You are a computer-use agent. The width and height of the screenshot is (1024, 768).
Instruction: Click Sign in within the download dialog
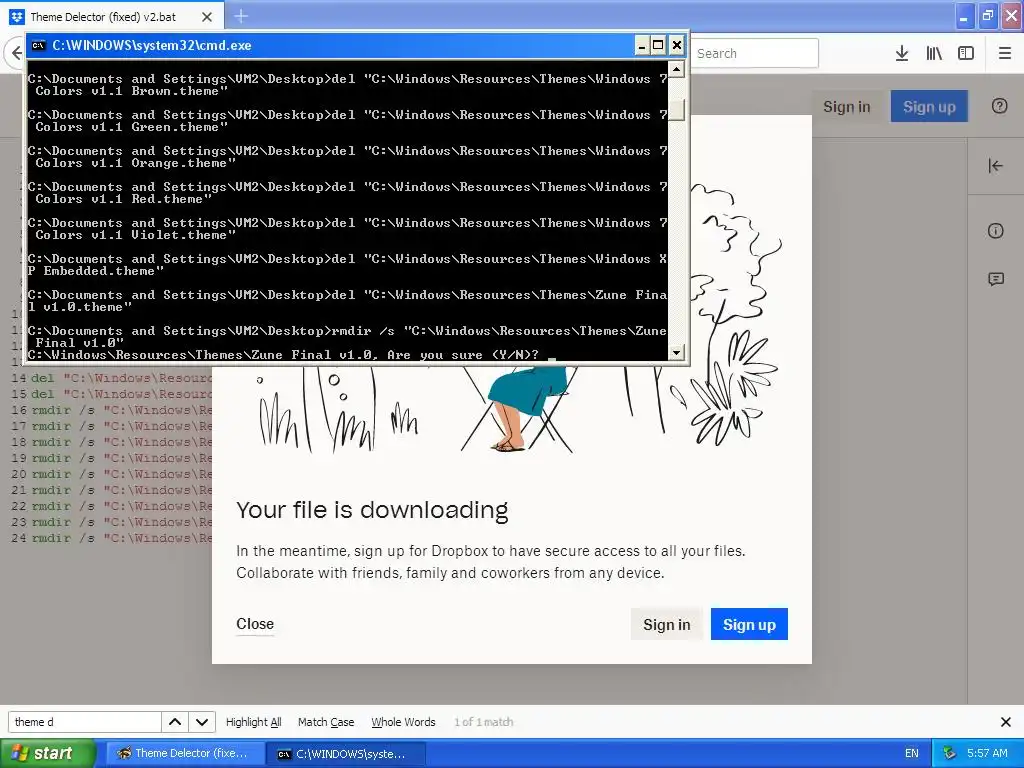coord(666,624)
